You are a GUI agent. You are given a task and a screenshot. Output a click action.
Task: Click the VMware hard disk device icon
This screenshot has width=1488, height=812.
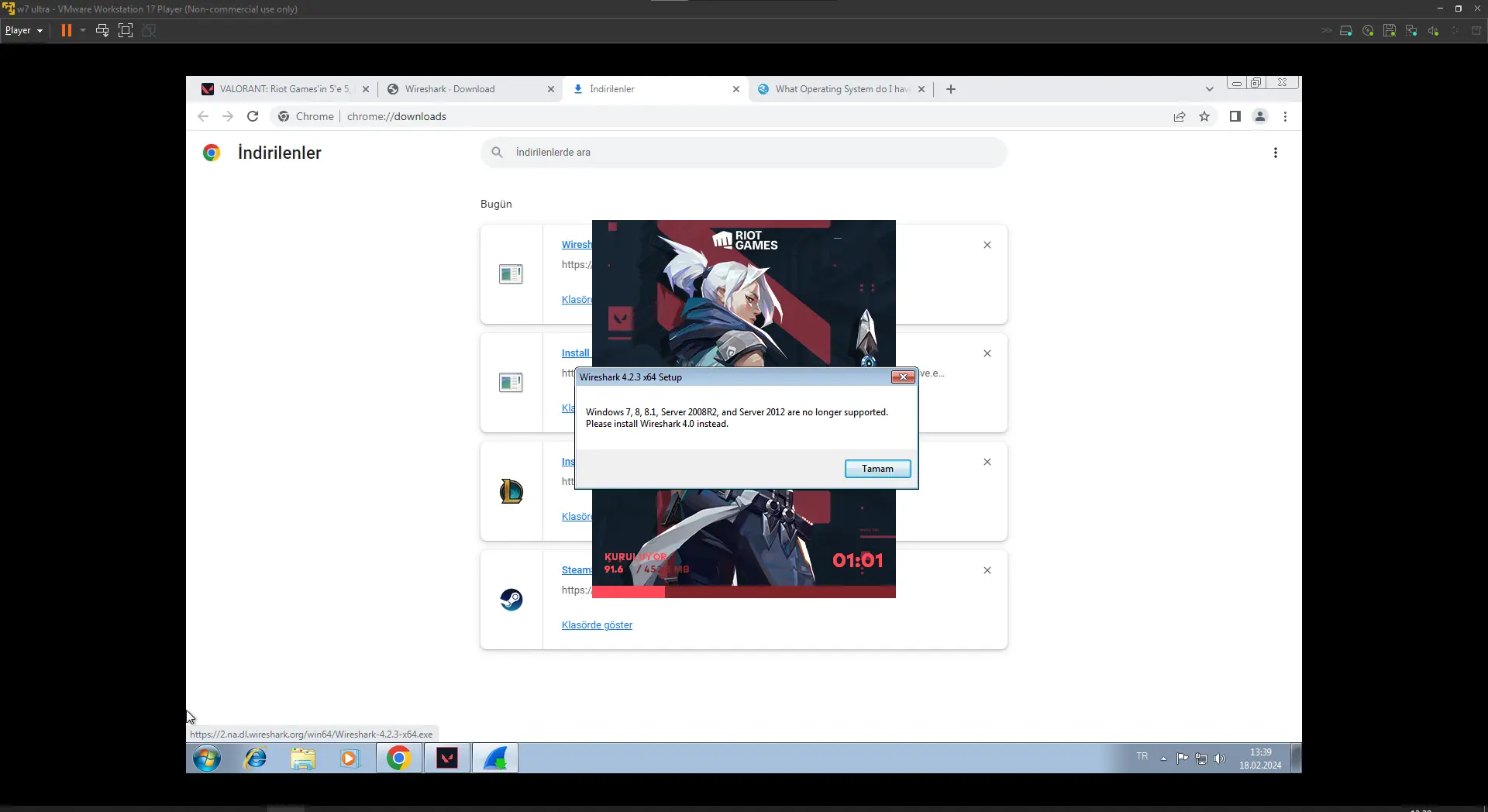[1346, 31]
